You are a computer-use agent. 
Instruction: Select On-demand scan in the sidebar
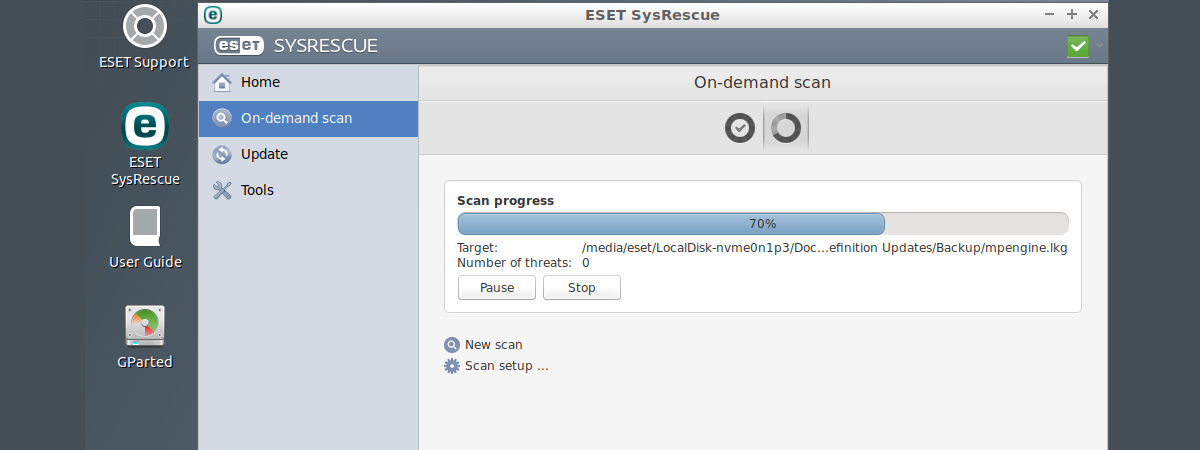tap(308, 118)
